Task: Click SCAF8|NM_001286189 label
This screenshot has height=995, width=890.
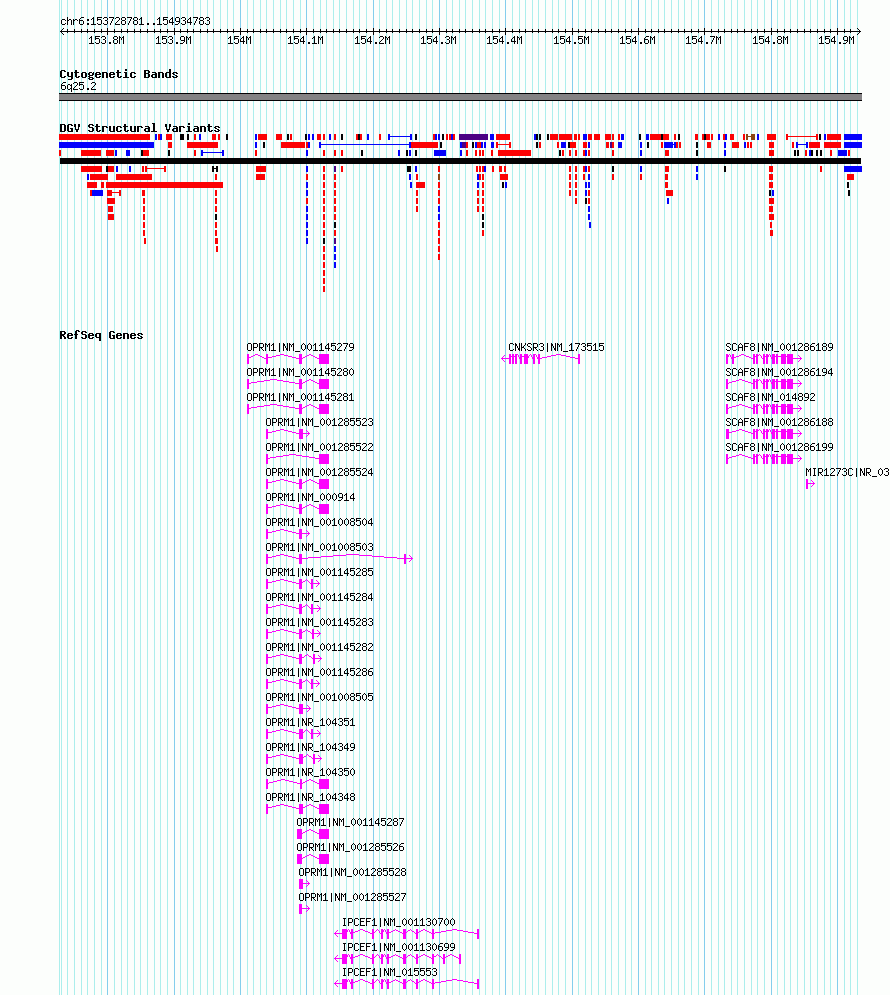Action: pos(779,347)
